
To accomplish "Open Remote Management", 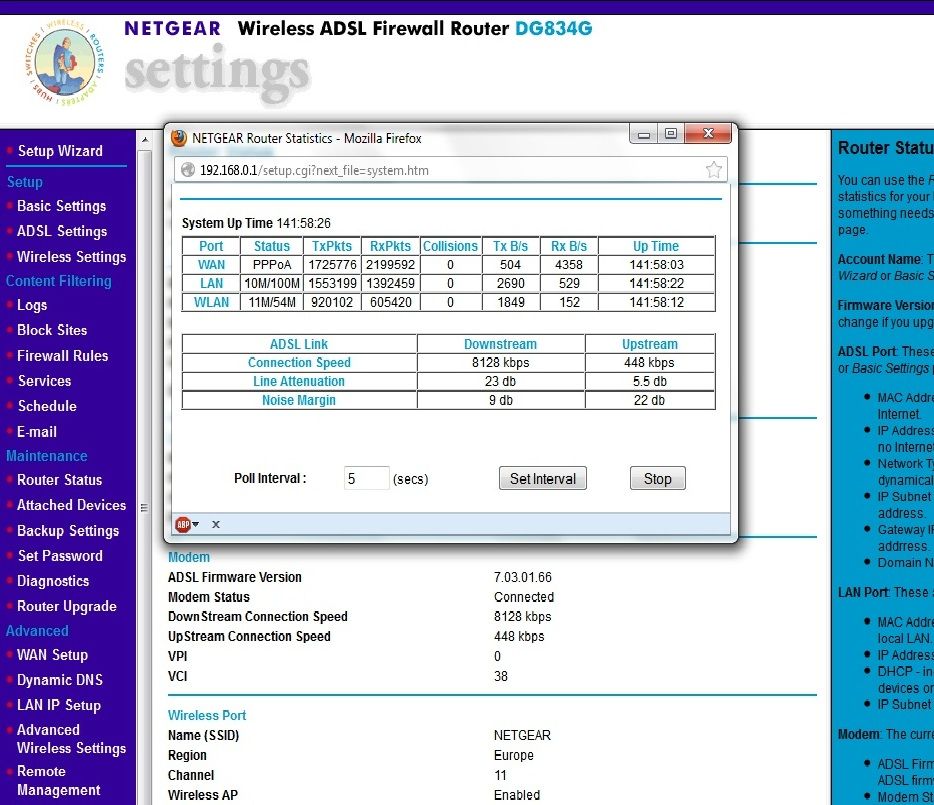I will point(58,781).
